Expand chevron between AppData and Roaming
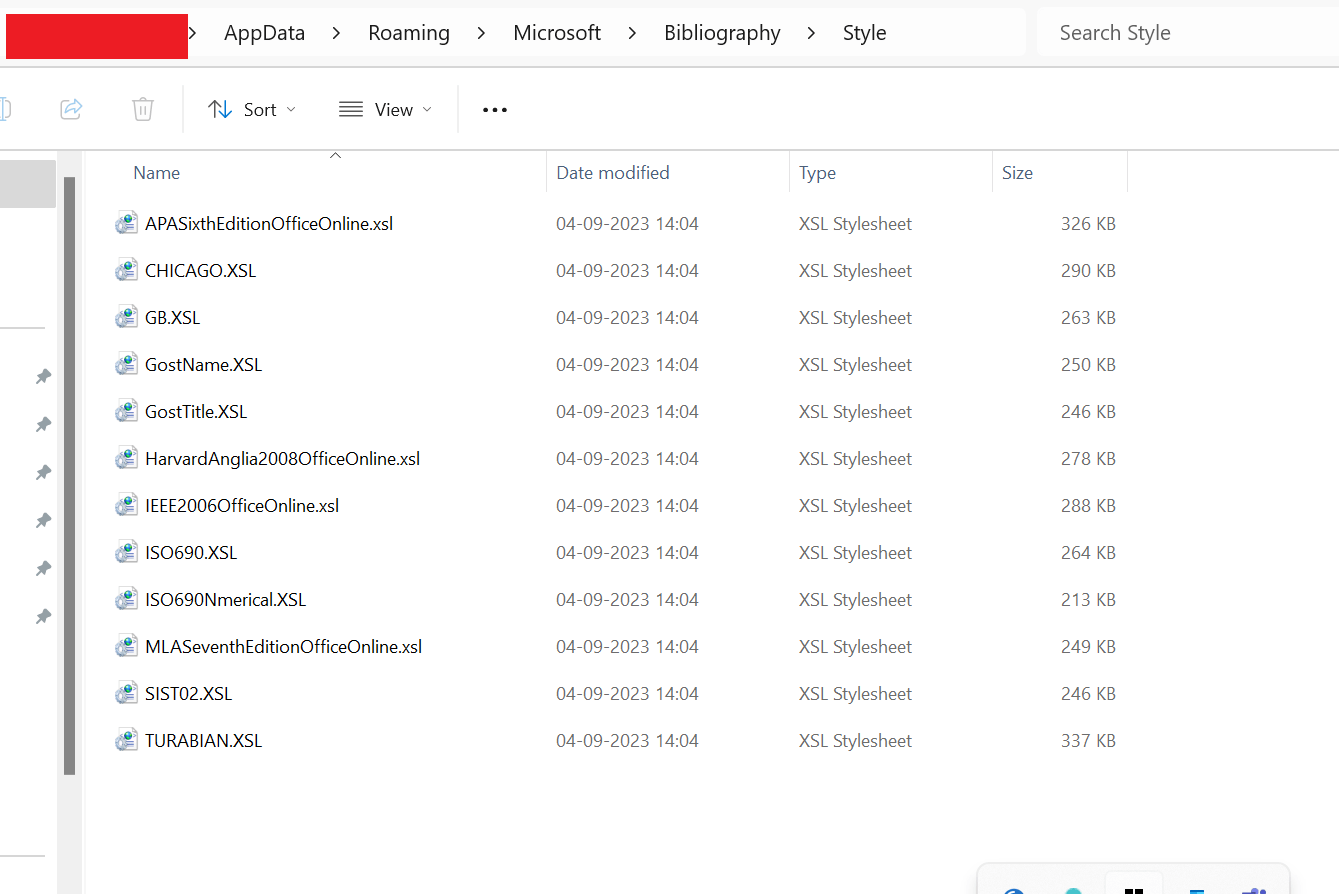Screen dimensions: 1339x894 [336, 33]
